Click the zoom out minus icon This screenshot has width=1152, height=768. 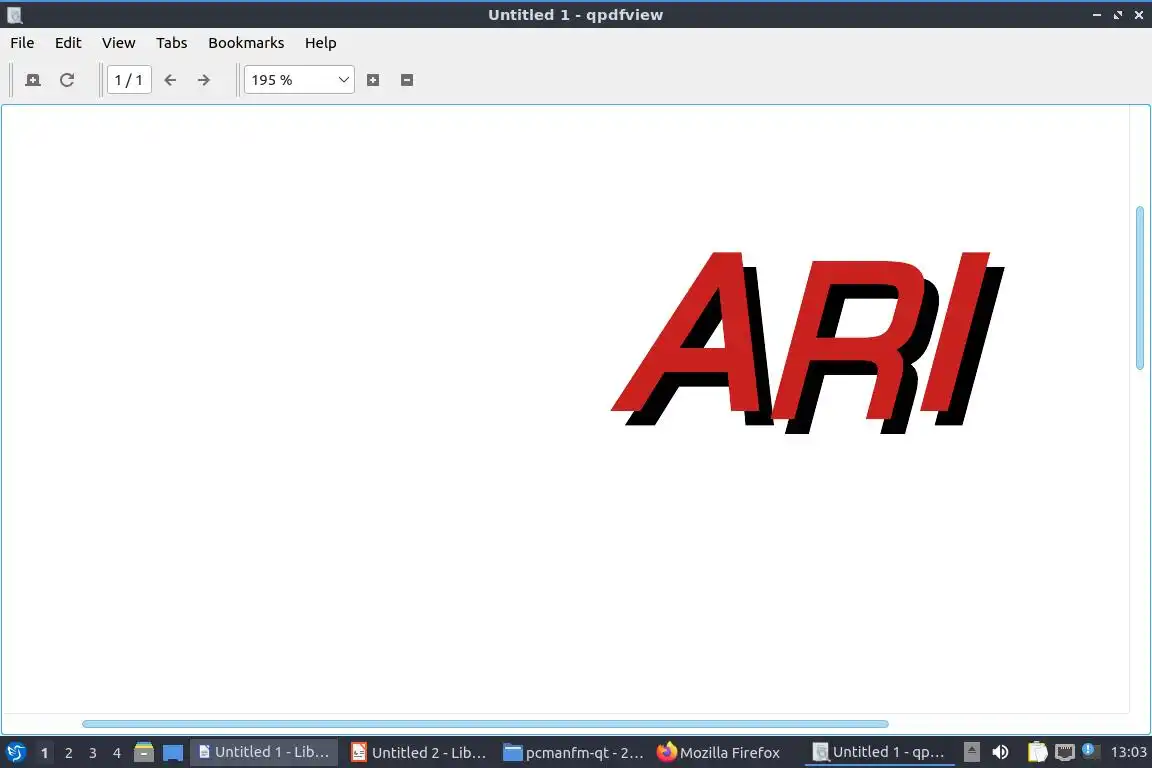[407, 80]
